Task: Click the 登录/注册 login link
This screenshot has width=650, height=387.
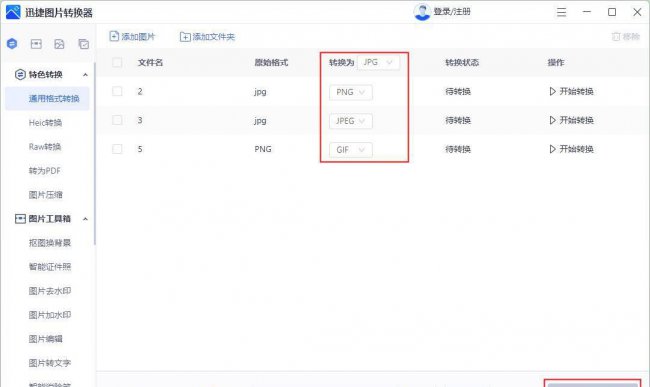Action: click(452, 12)
